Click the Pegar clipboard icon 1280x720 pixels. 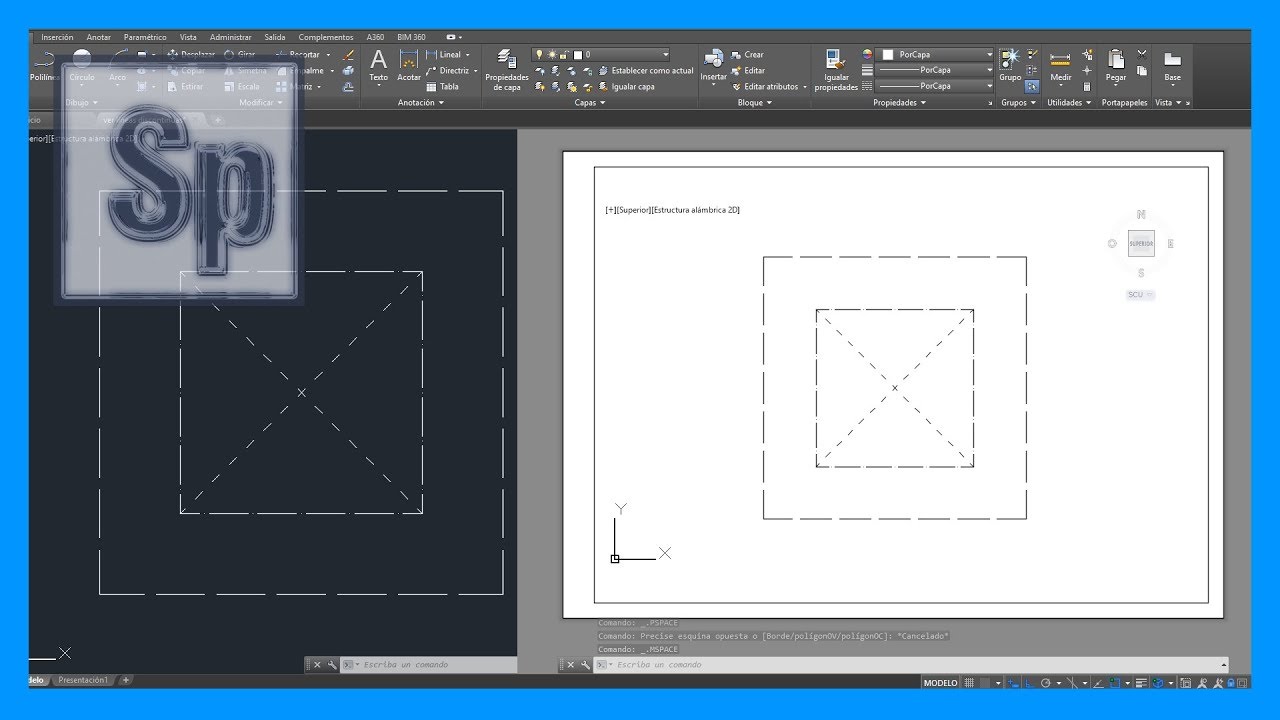1116,66
